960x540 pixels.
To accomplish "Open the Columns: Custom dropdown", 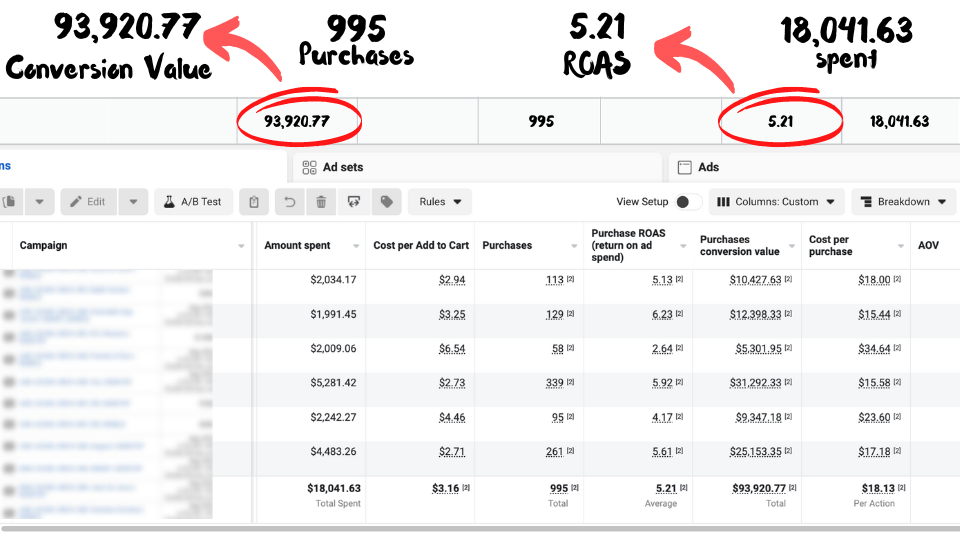I will coord(776,202).
